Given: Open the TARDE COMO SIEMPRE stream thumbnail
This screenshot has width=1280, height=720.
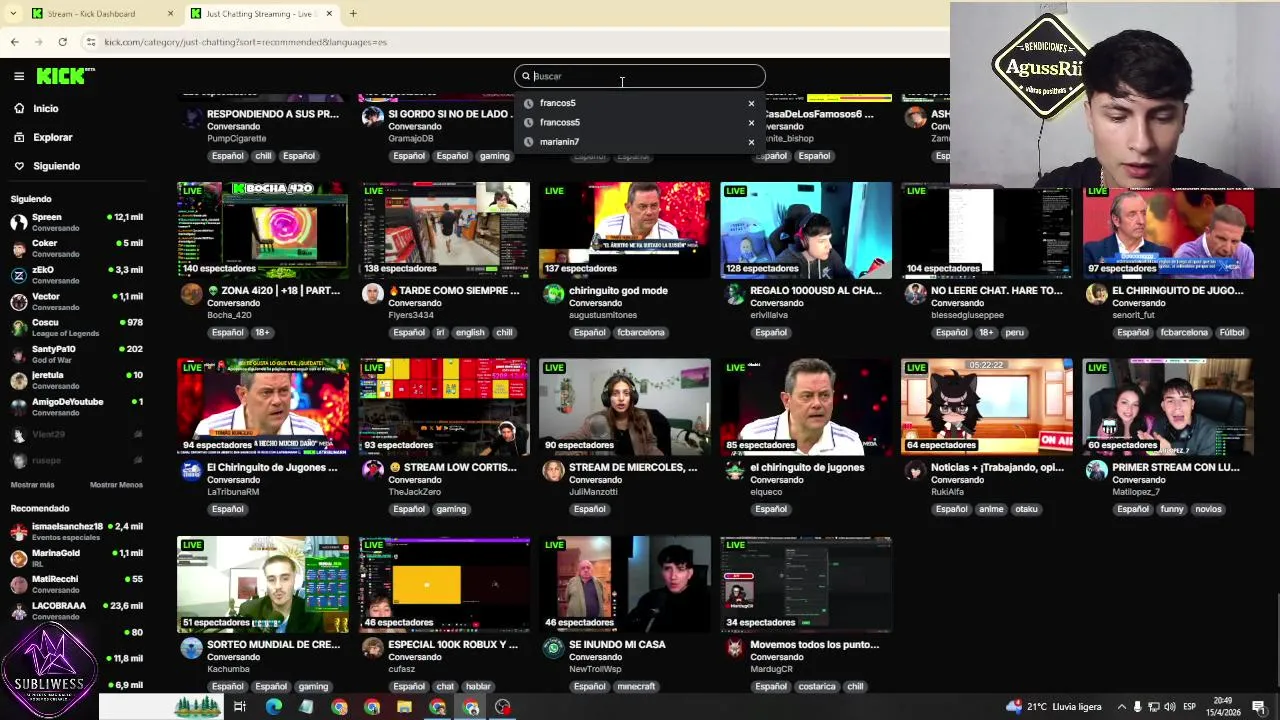Looking at the screenshot, I should tap(444, 229).
